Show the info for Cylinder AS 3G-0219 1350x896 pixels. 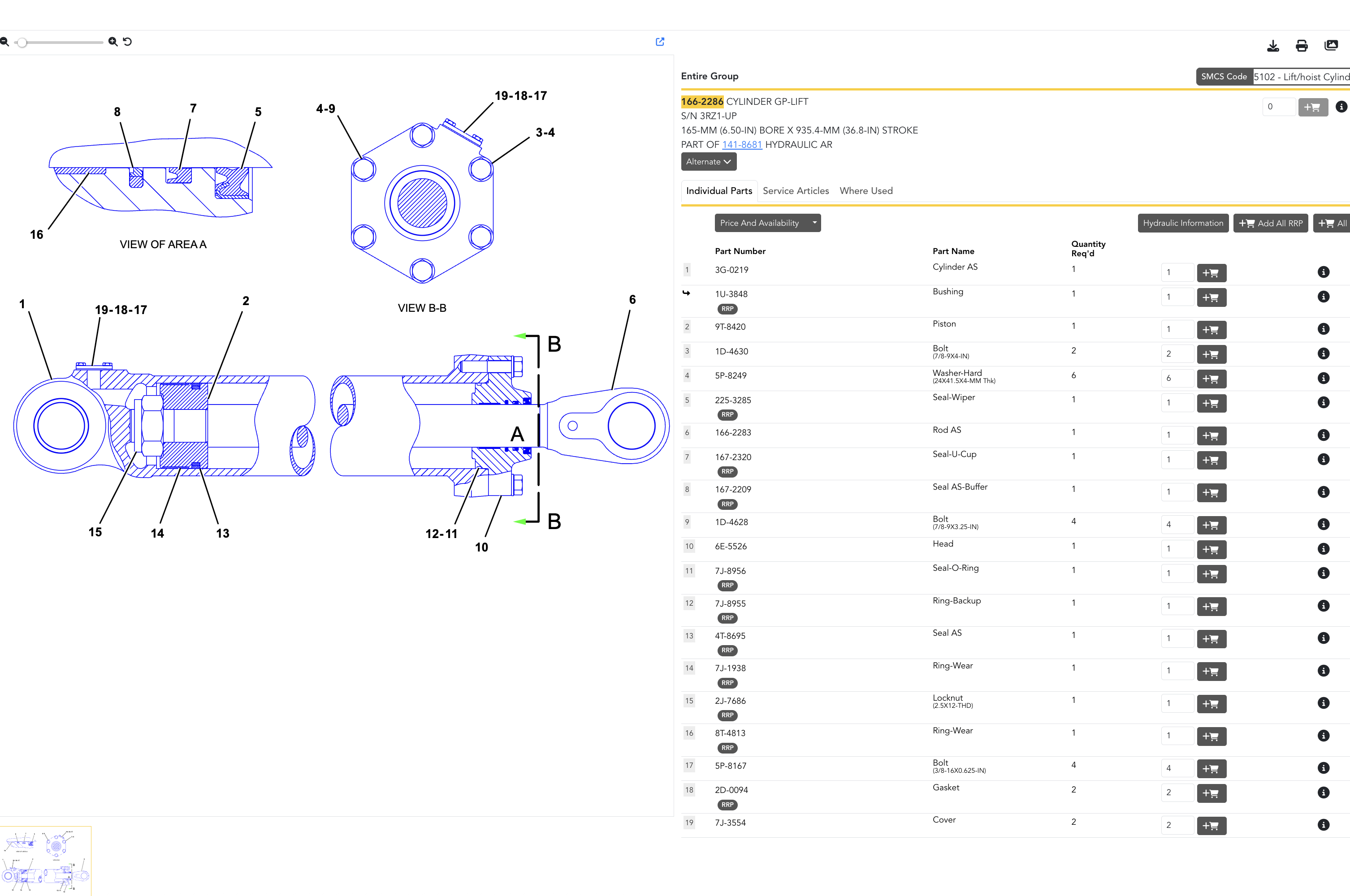pos(1323,272)
